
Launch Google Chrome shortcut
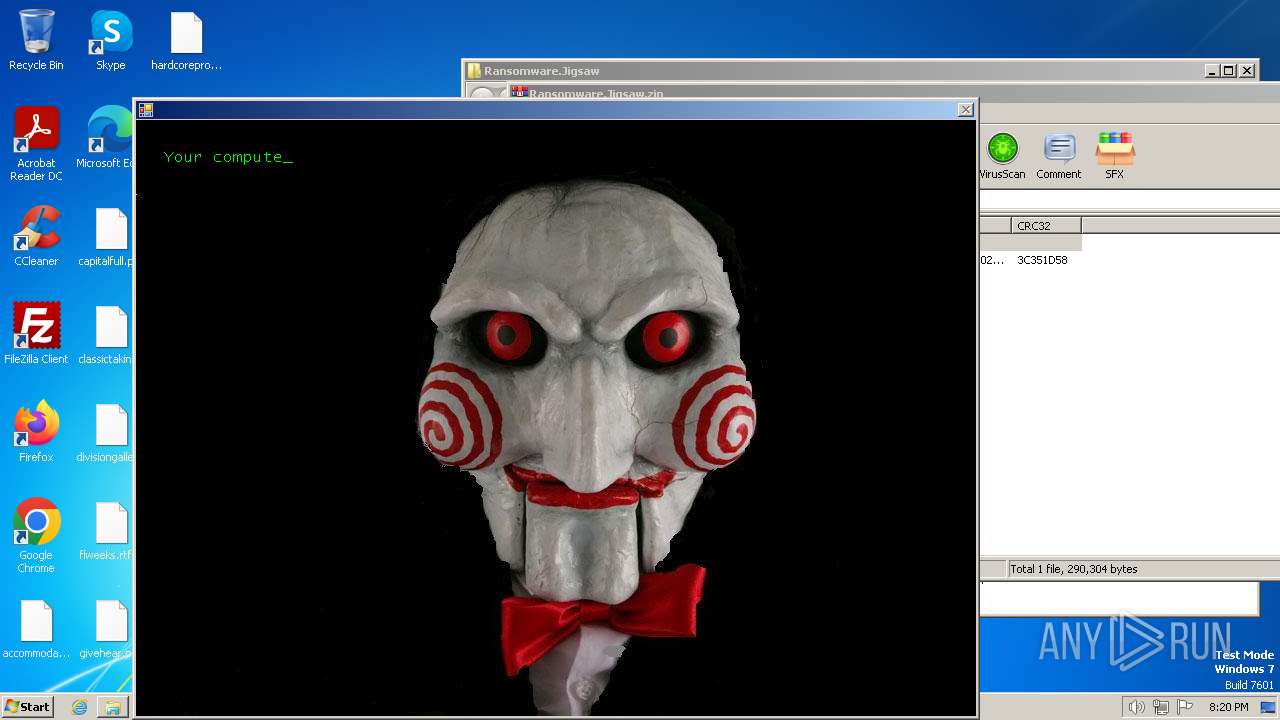point(36,535)
